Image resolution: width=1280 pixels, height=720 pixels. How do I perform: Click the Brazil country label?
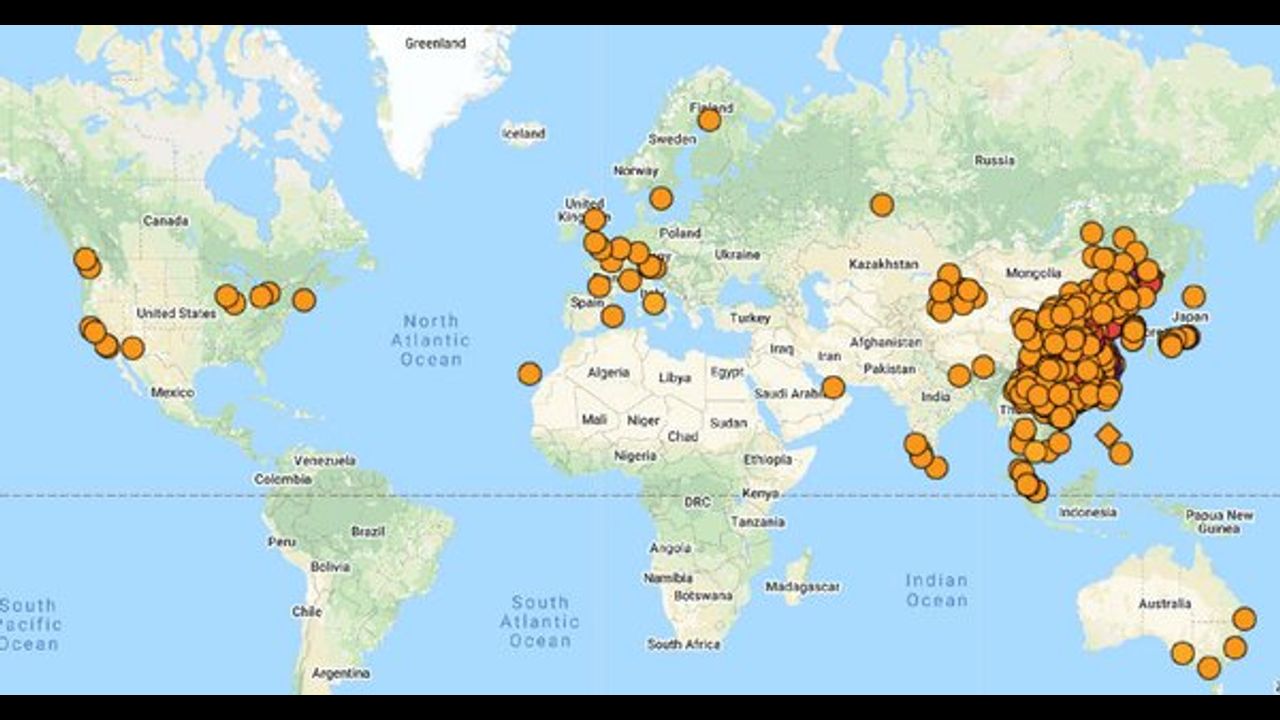tap(368, 532)
